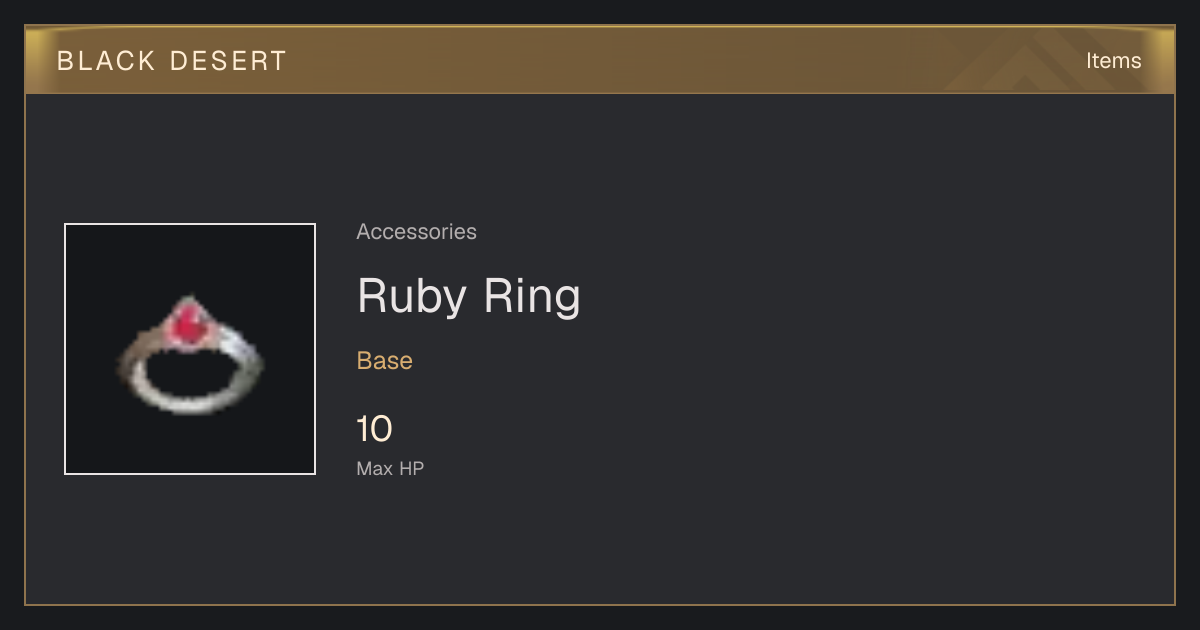Click the Ruby Ring item icon

pos(190,349)
